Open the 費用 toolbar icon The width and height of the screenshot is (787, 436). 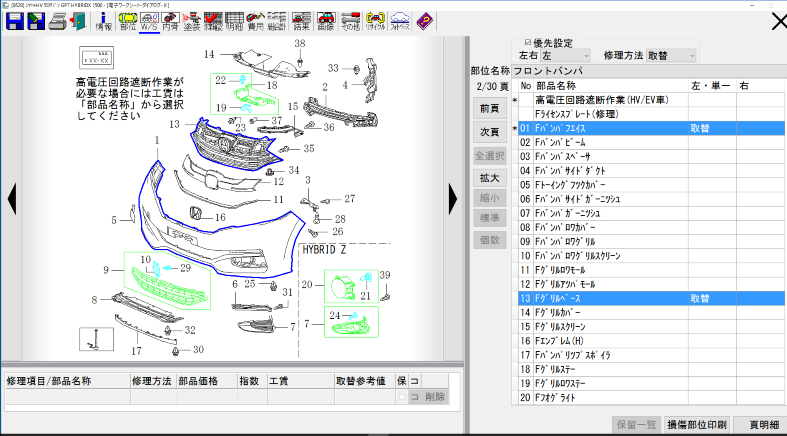click(x=255, y=22)
